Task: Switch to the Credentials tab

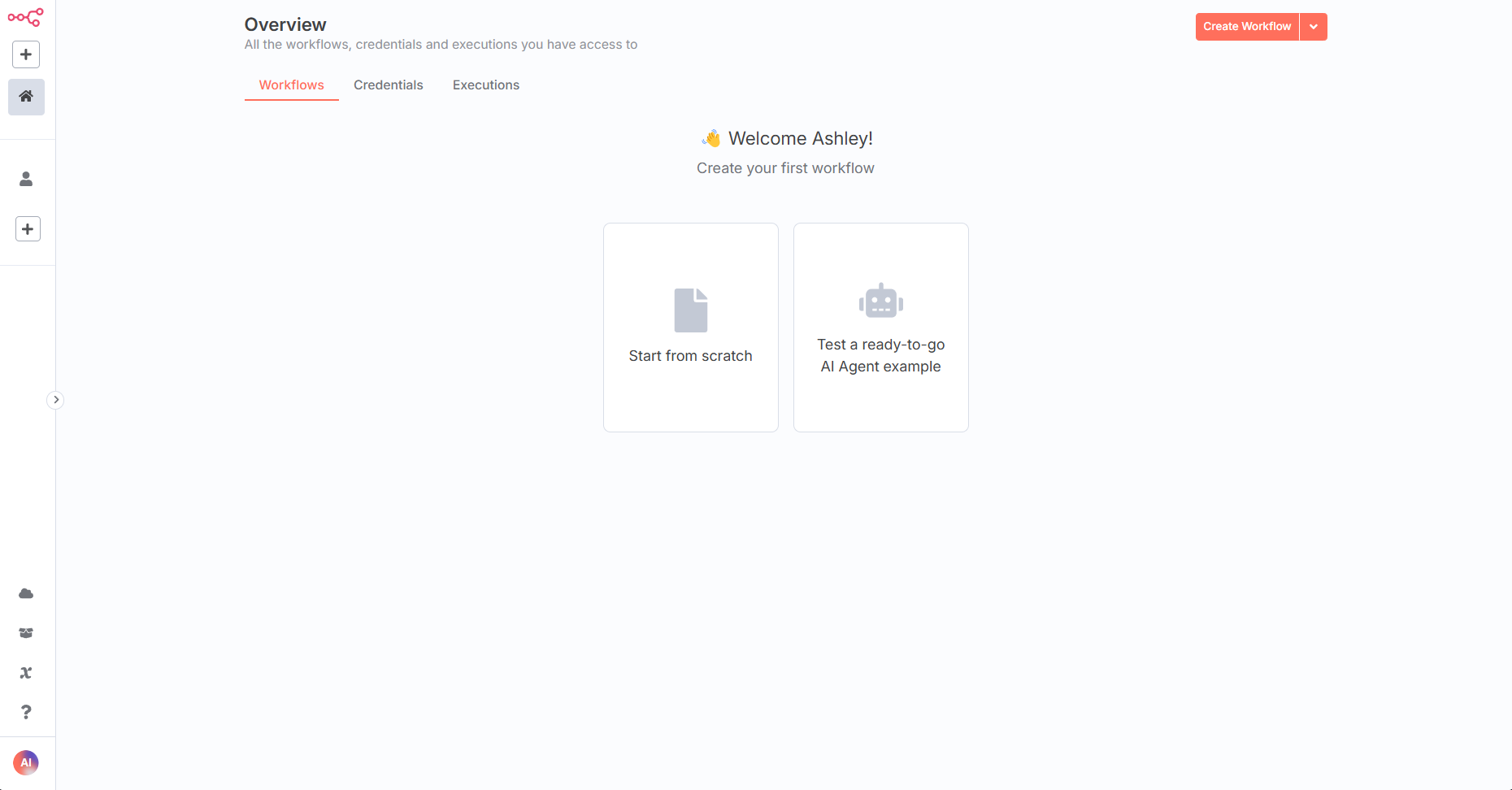Action: tap(389, 85)
